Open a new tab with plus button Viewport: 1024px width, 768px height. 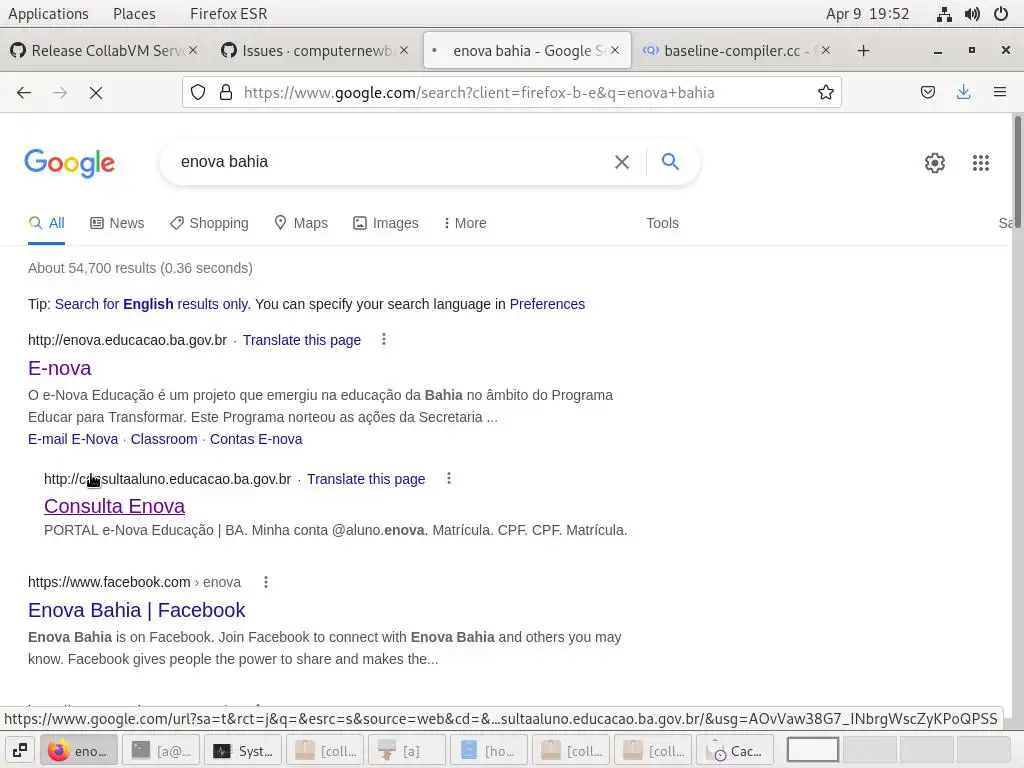click(863, 50)
